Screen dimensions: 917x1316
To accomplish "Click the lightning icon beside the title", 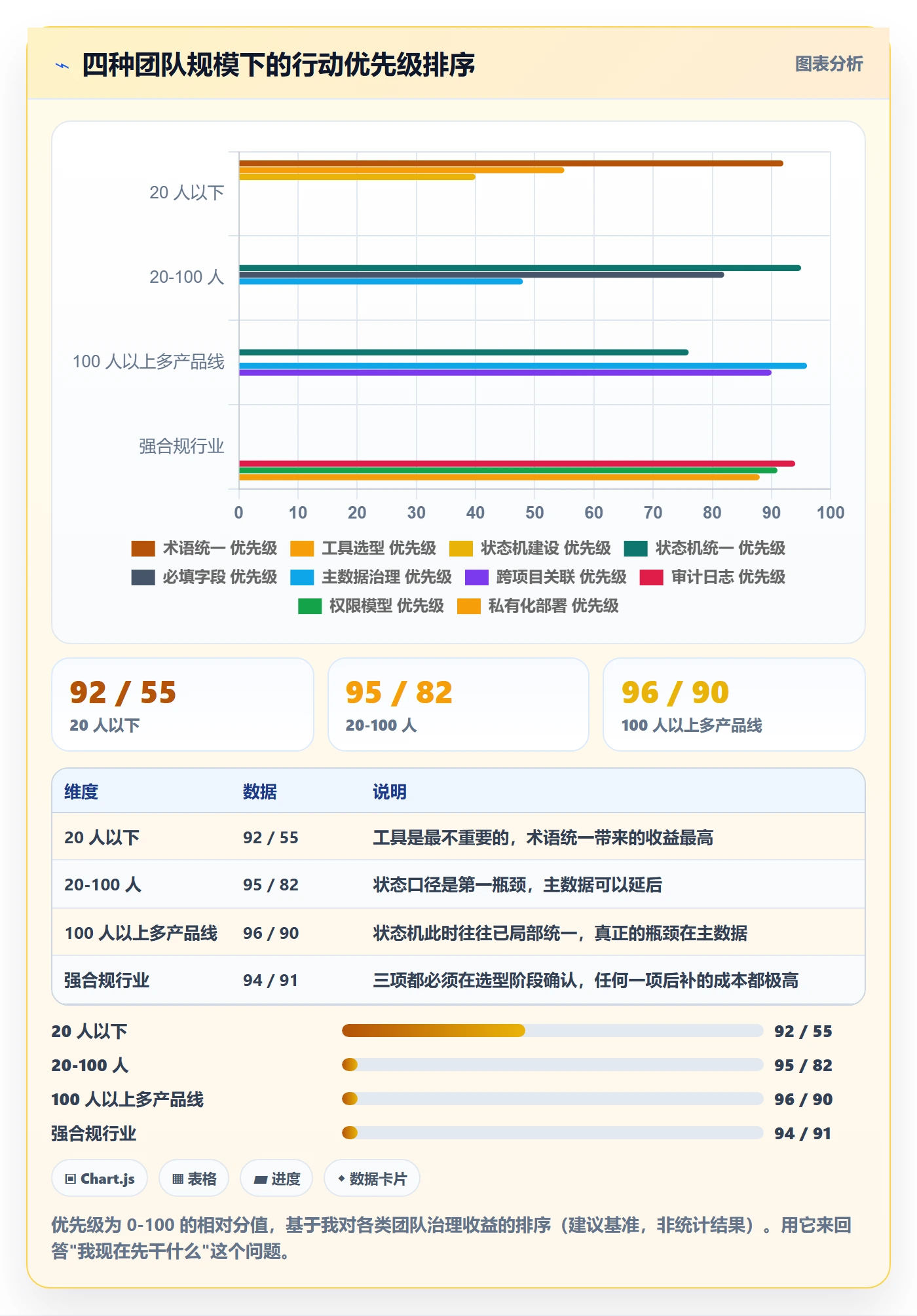I will coord(62,65).
